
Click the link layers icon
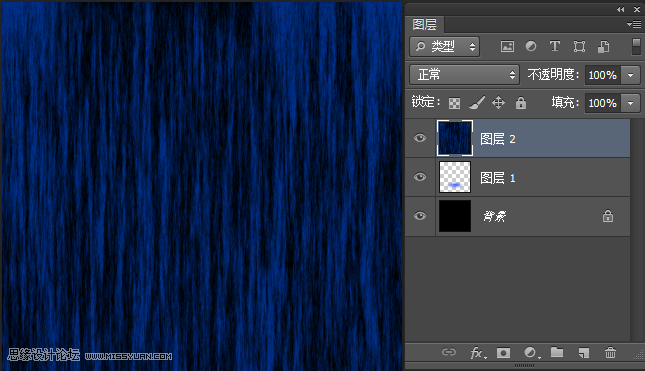pyautogui.click(x=449, y=352)
